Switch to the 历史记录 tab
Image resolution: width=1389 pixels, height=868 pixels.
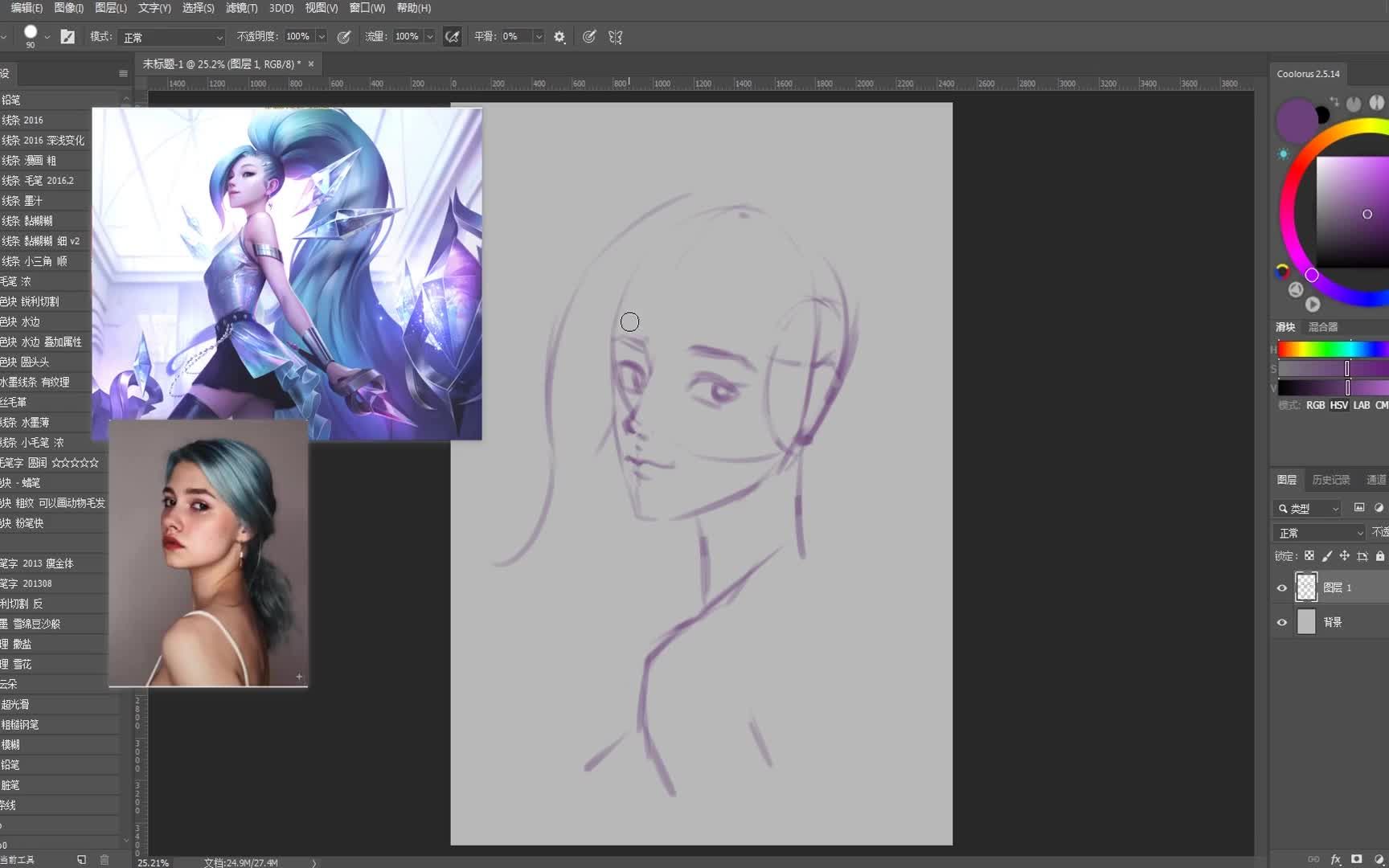pos(1331,480)
